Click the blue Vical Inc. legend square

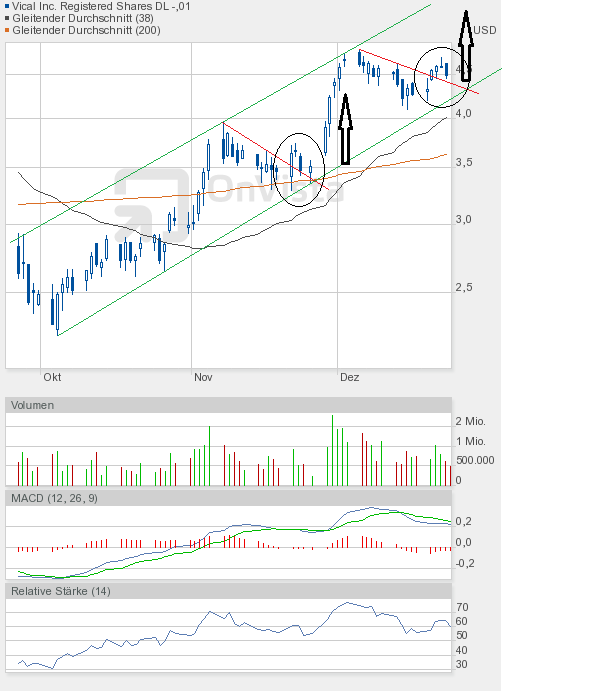point(9,6)
